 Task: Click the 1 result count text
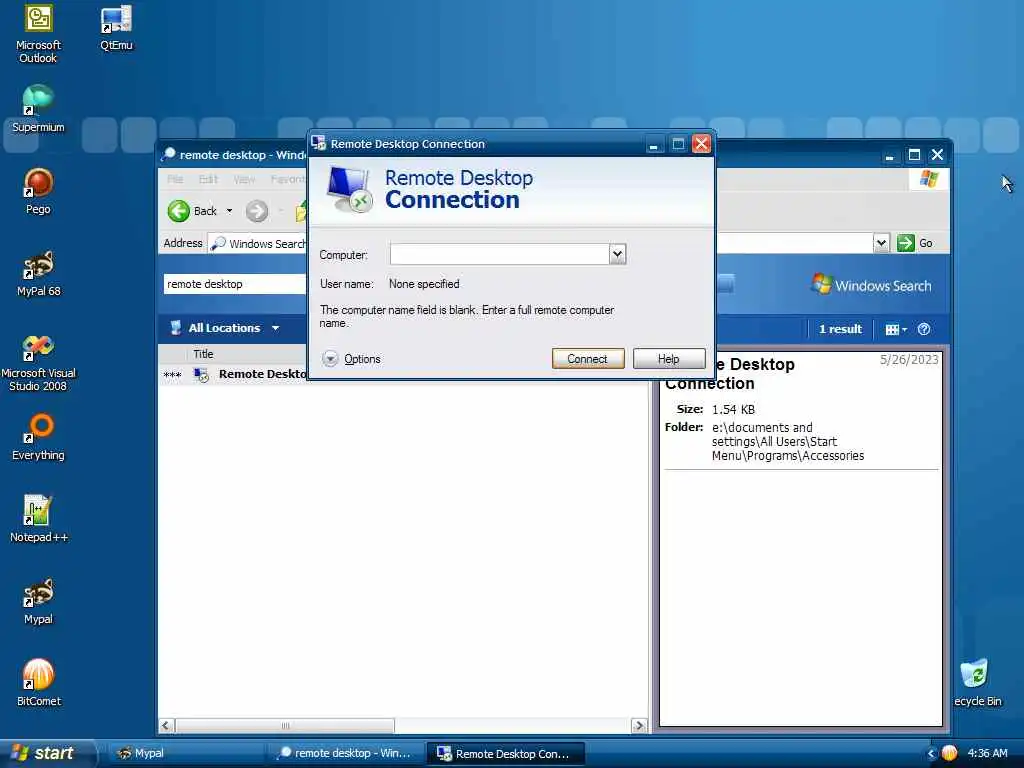point(840,329)
